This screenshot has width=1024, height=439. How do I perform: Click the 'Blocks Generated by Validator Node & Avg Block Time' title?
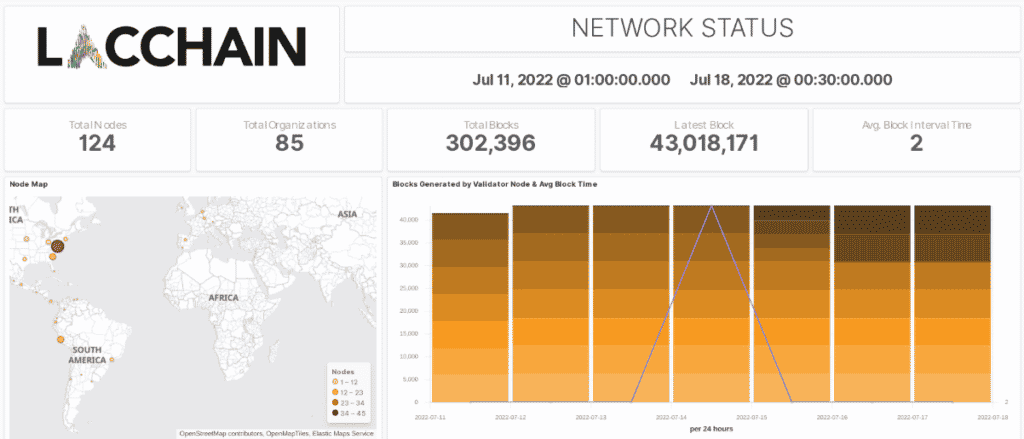coord(494,184)
